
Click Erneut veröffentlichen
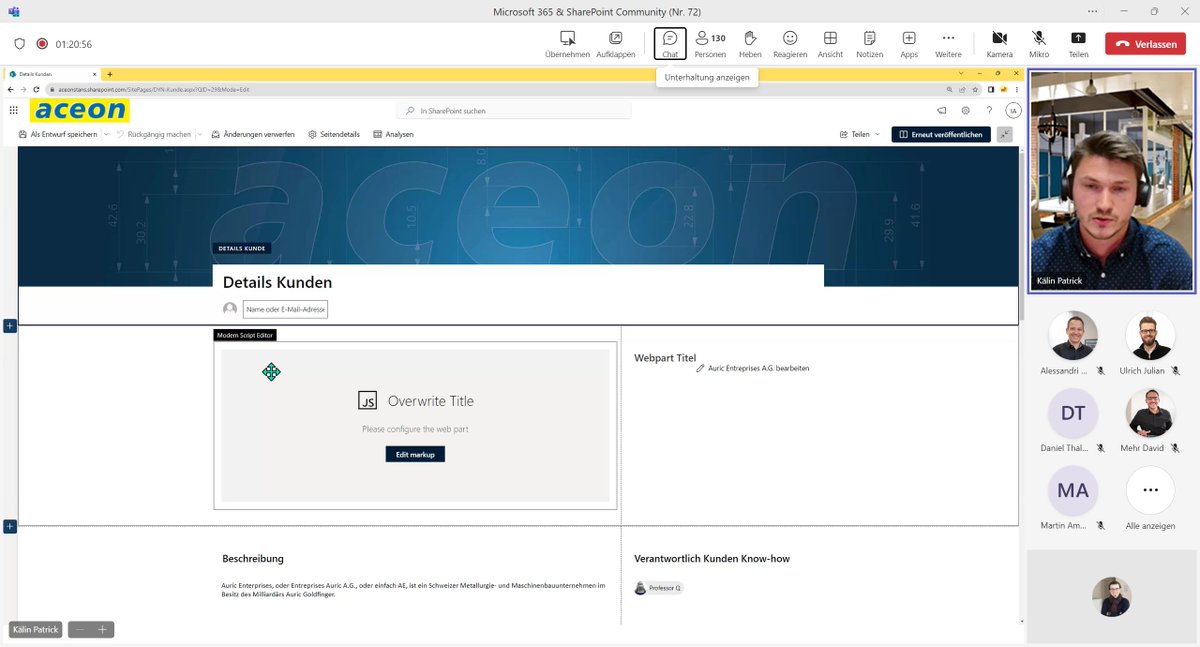point(941,134)
